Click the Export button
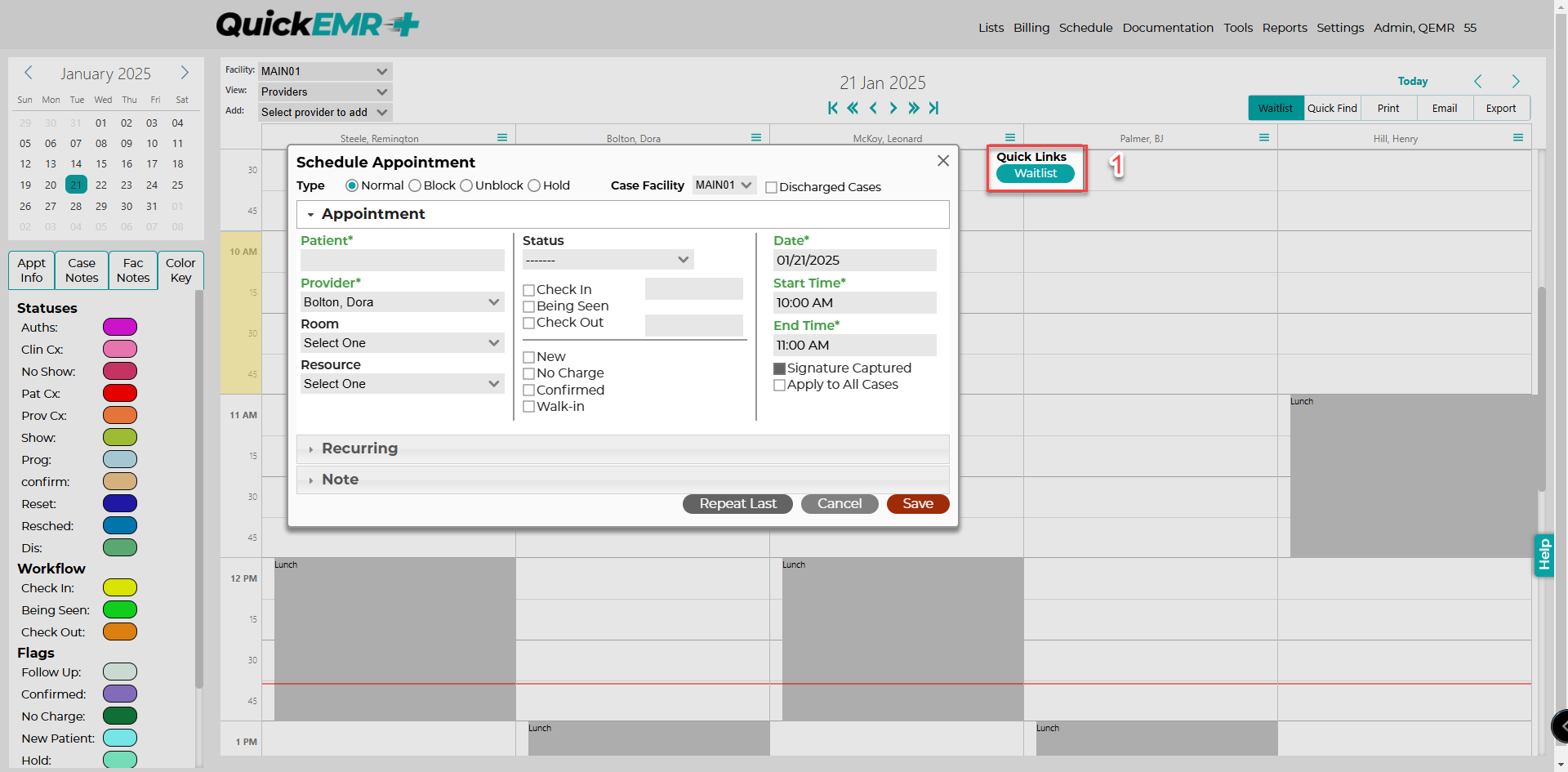Screen dimensions: 1568x772 [x=1501, y=108]
